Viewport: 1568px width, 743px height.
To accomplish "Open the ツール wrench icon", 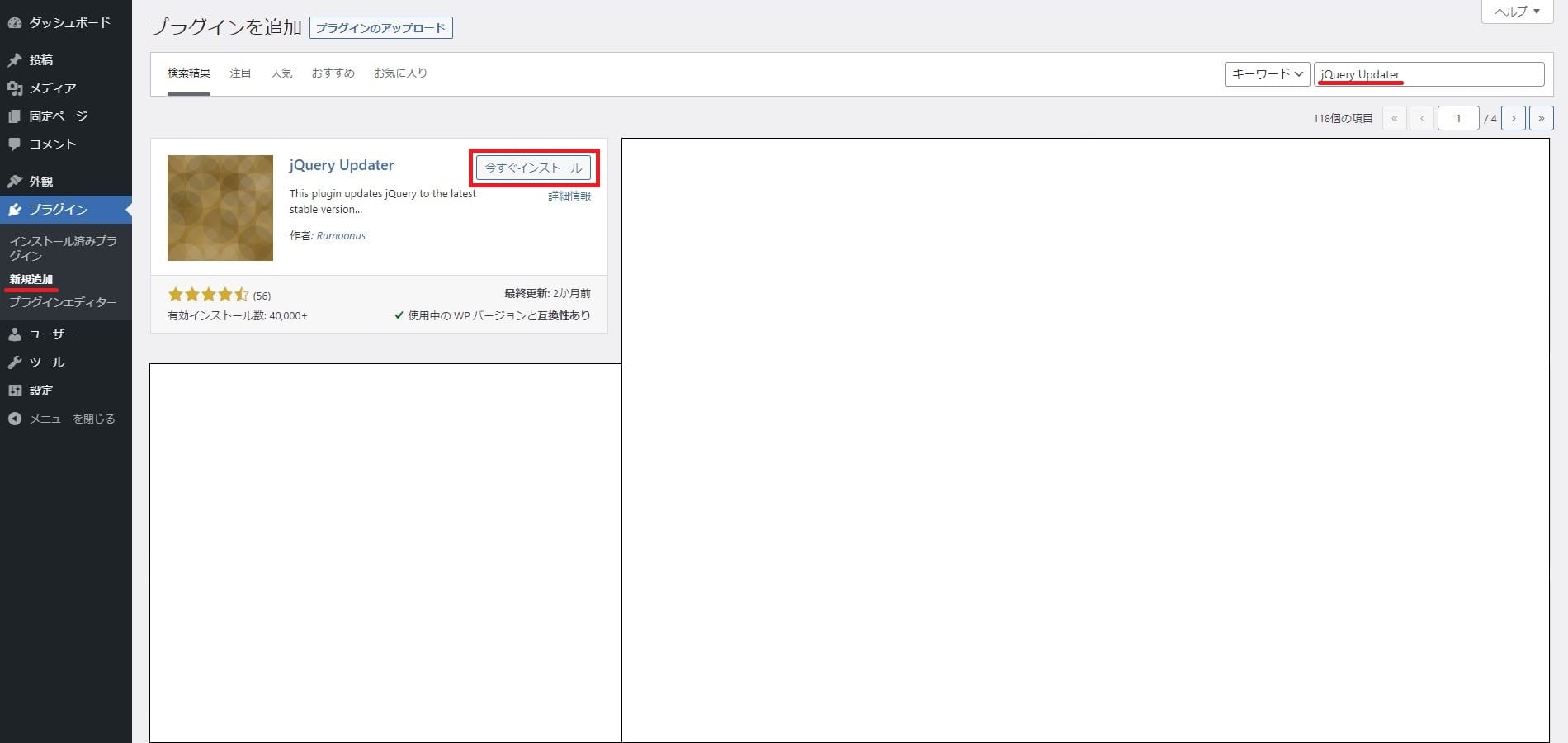I will [14, 362].
